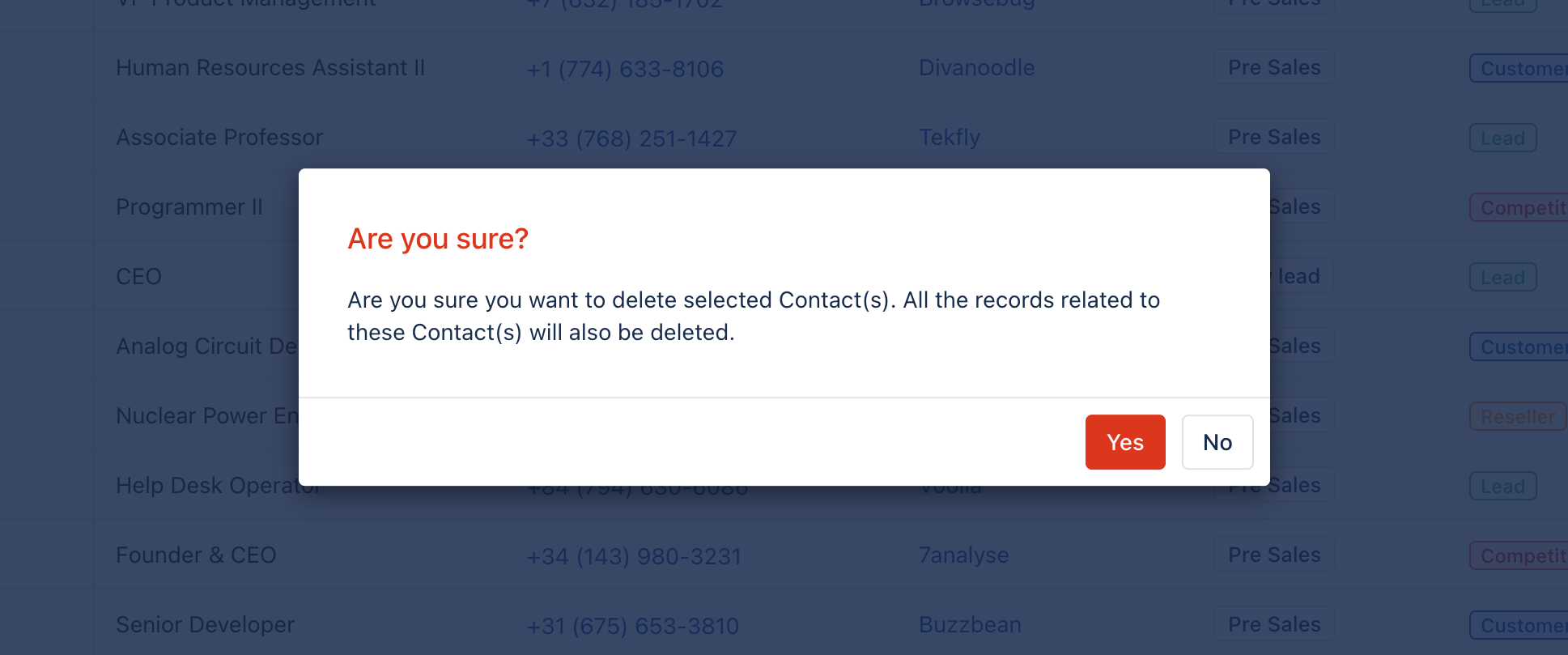Image resolution: width=1568 pixels, height=655 pixels.
Task: Open phone number +34 (143) 980-3231
Action: coord(634,556)
